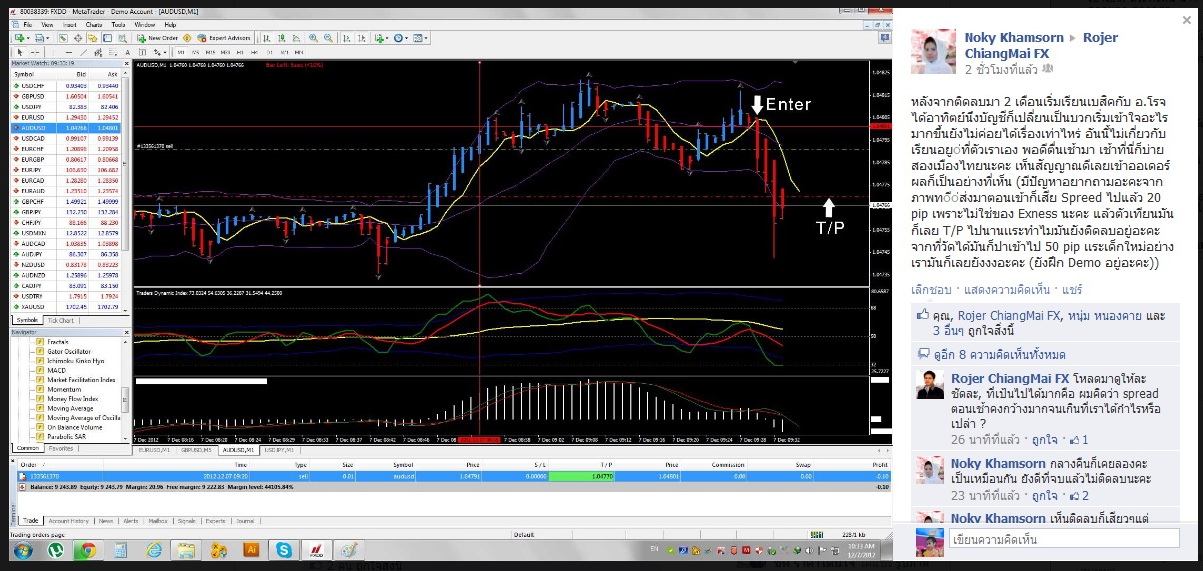
Task: Select the Fibonacci Retracement tool
Action: [x=113, y=52]
